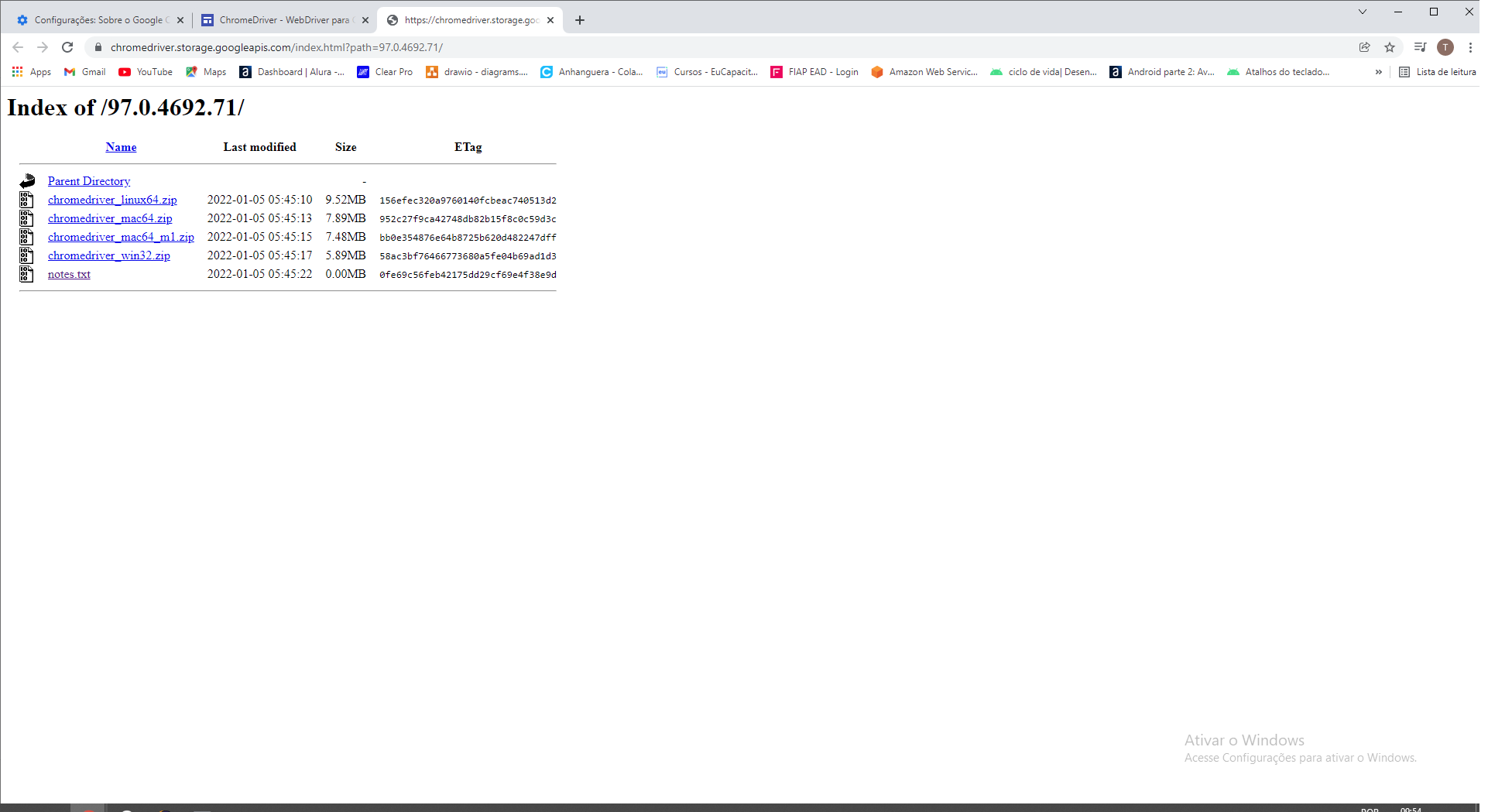Download chromedriver_linux64.zip

click(x=112, y=200)
